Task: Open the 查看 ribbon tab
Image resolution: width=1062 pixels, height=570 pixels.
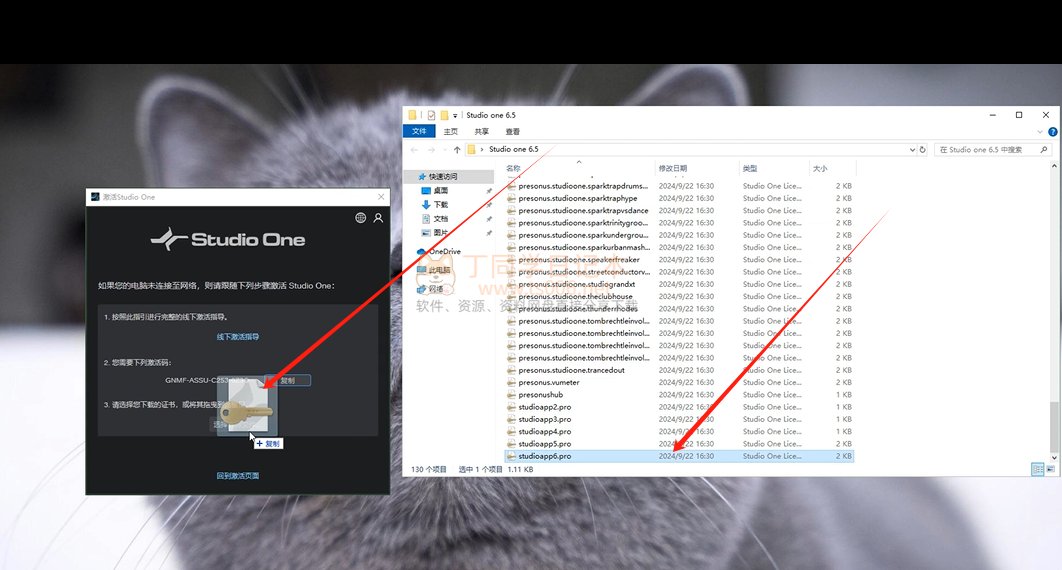Action: [513, 132]
